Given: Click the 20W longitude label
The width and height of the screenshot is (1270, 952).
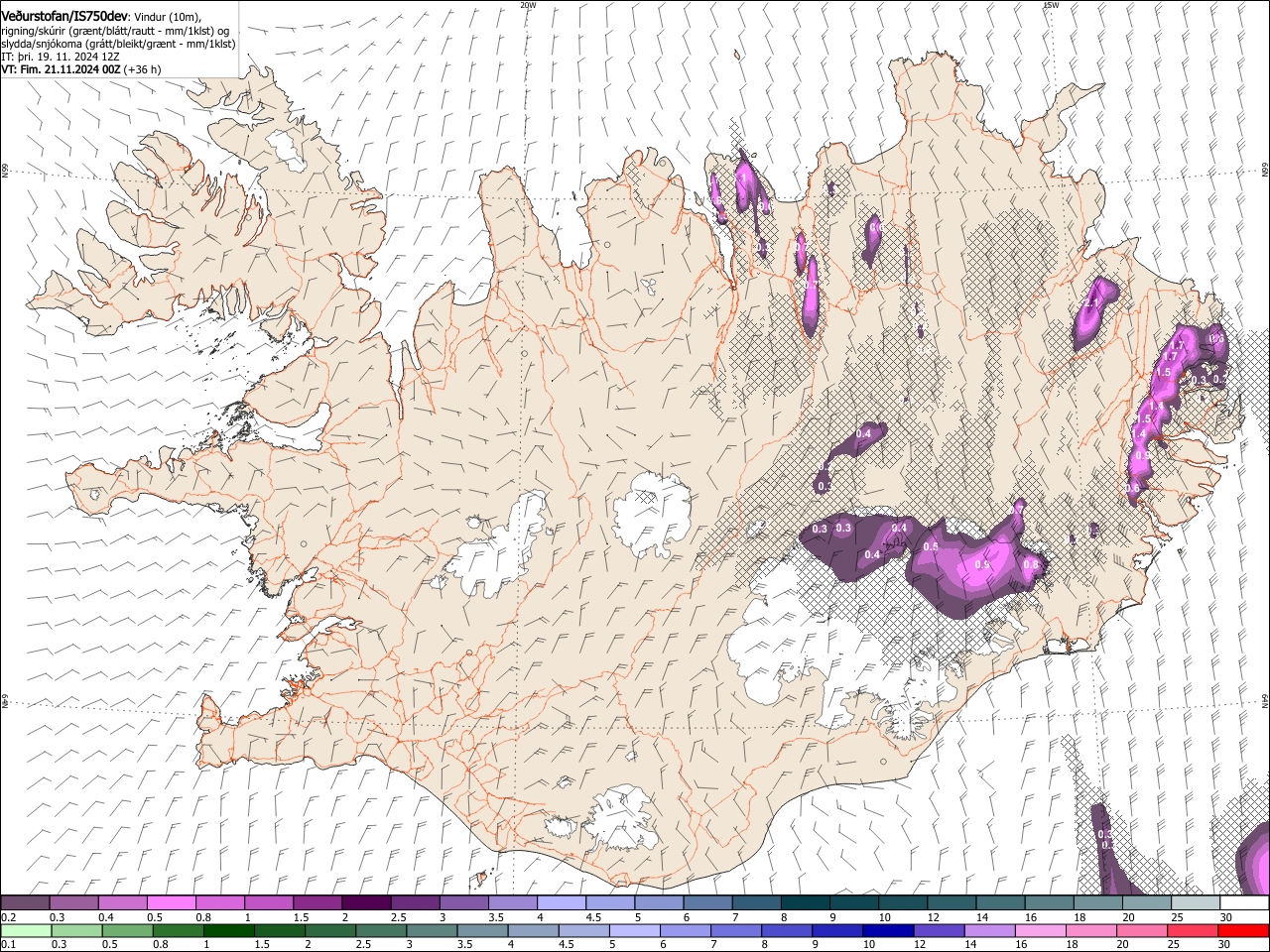Looking at the screenshot, I should click(x=528, y=5).
